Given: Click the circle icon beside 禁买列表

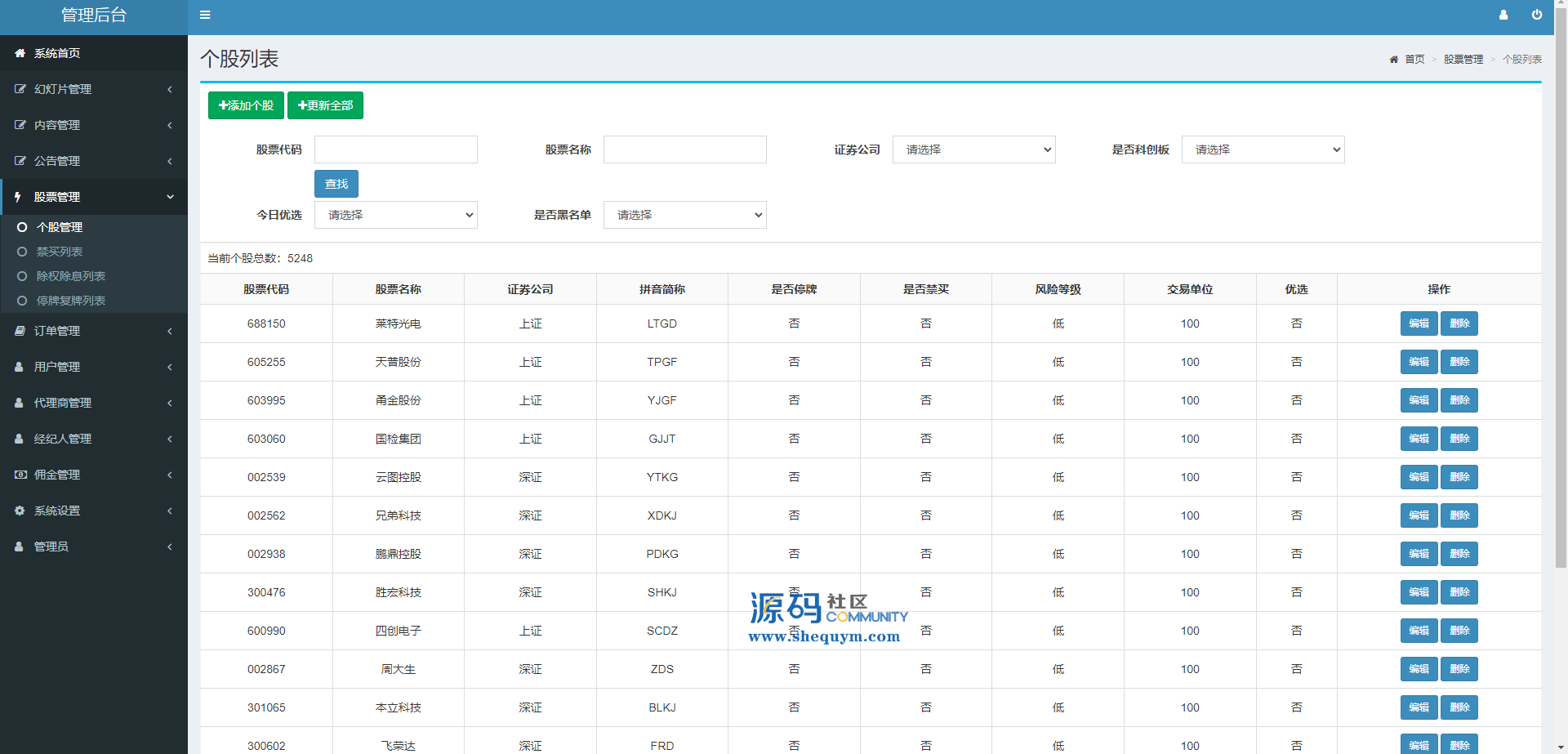Looking at the screenshot, I should [22, 252].
